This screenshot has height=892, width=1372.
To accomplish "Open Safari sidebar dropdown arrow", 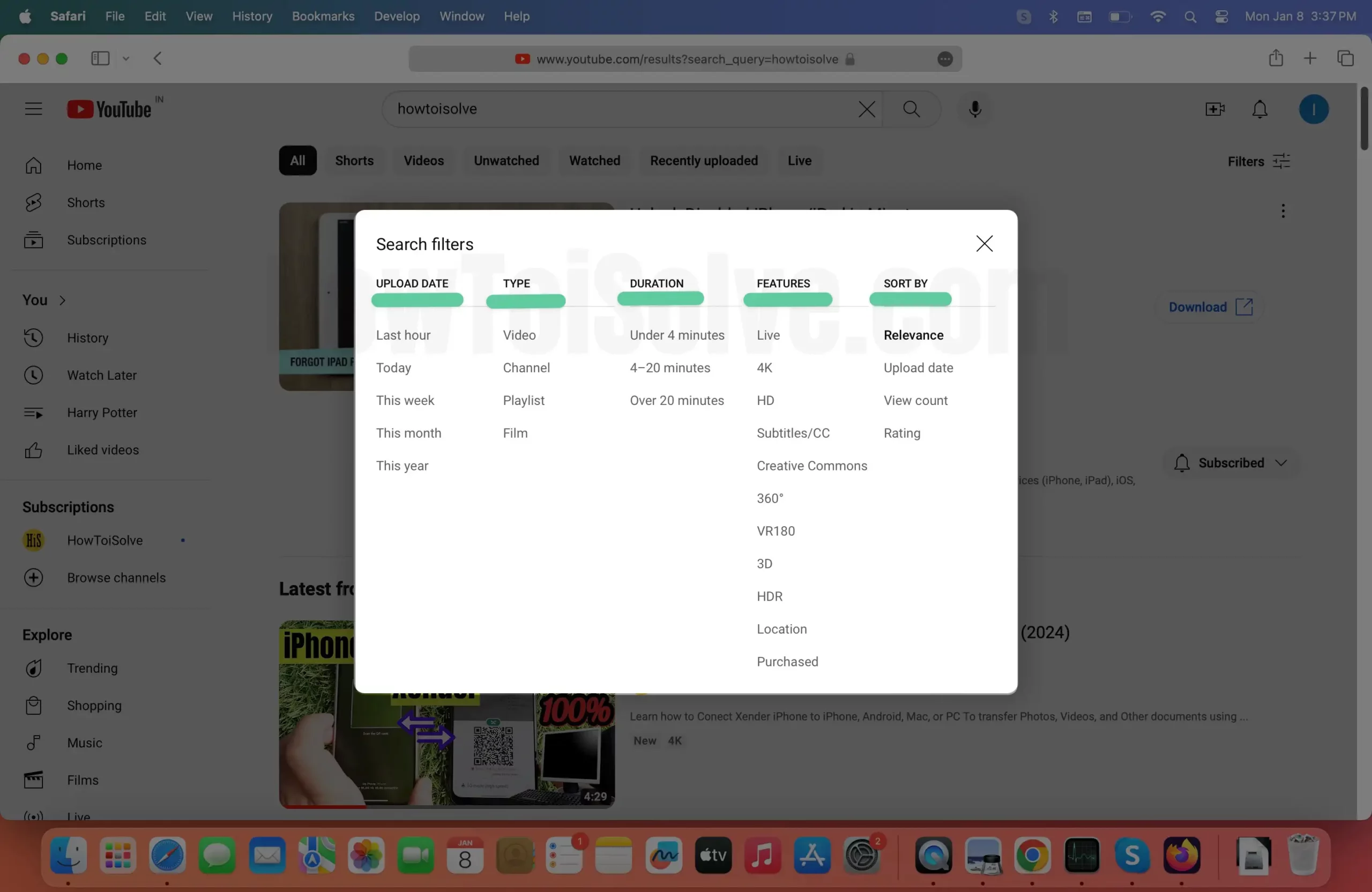I will tap(125, 58).
